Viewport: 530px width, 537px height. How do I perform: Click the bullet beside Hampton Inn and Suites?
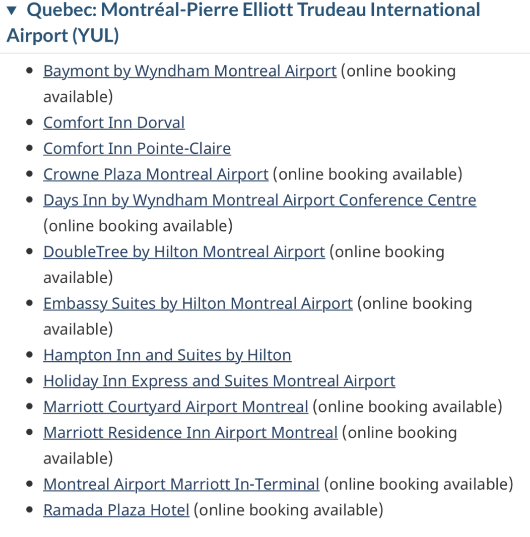point(29,354)
